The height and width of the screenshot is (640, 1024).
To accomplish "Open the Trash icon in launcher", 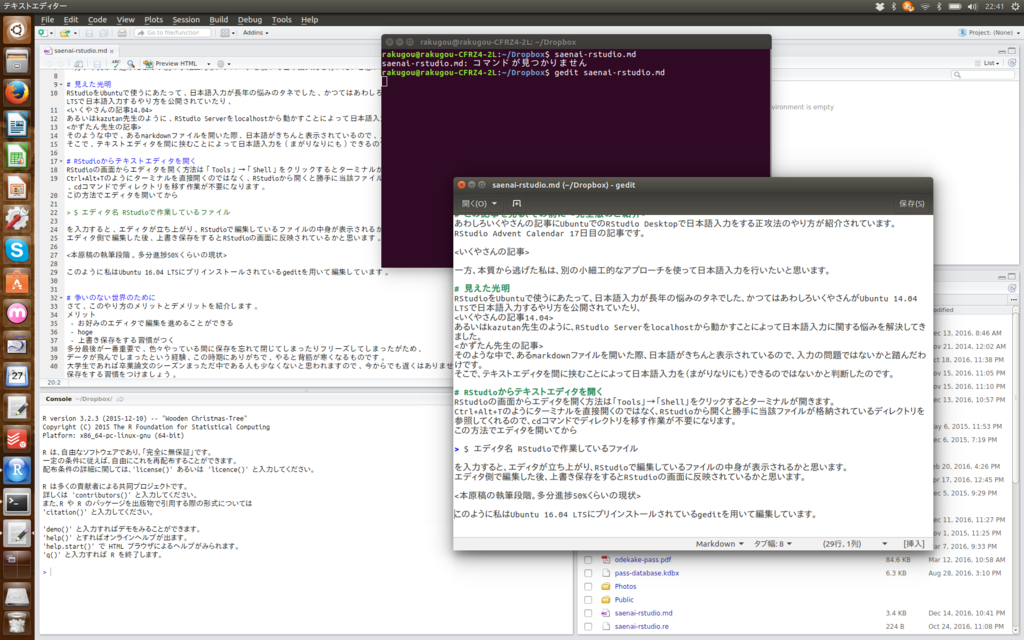I will pyautogui.click(x=17, y=623).
